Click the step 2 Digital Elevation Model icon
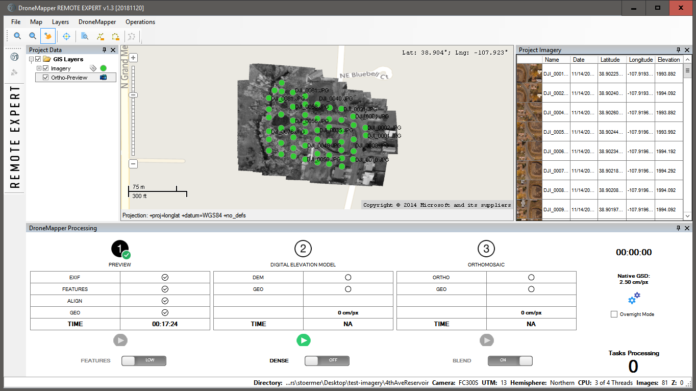696x391 pixels. (303, 249)
